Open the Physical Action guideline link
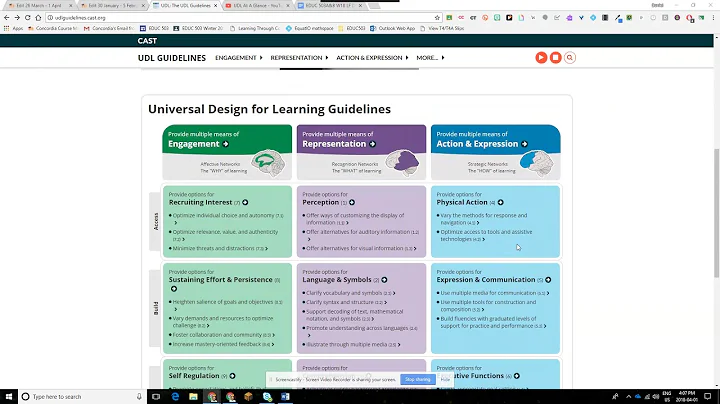This screenshot has height=404, width=720. 462,202
